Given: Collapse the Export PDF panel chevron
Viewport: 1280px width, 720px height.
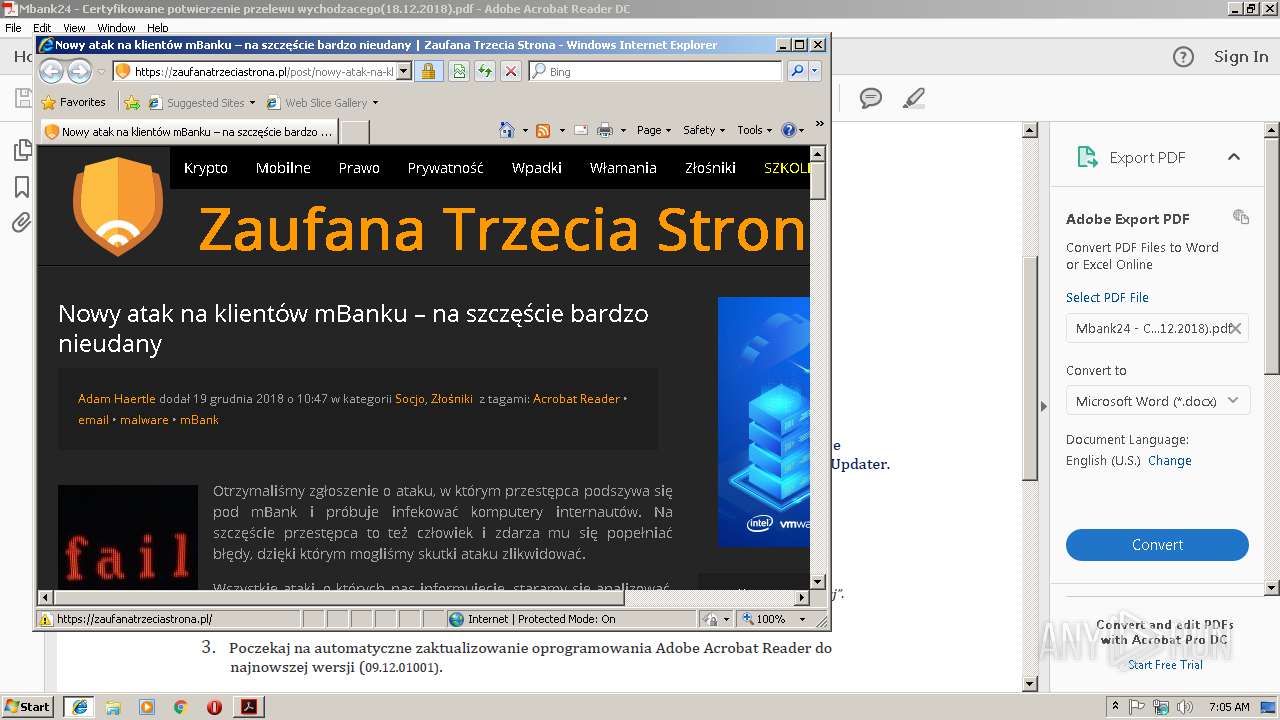Looking at the screenshot, I should [x=1234, y=157].
